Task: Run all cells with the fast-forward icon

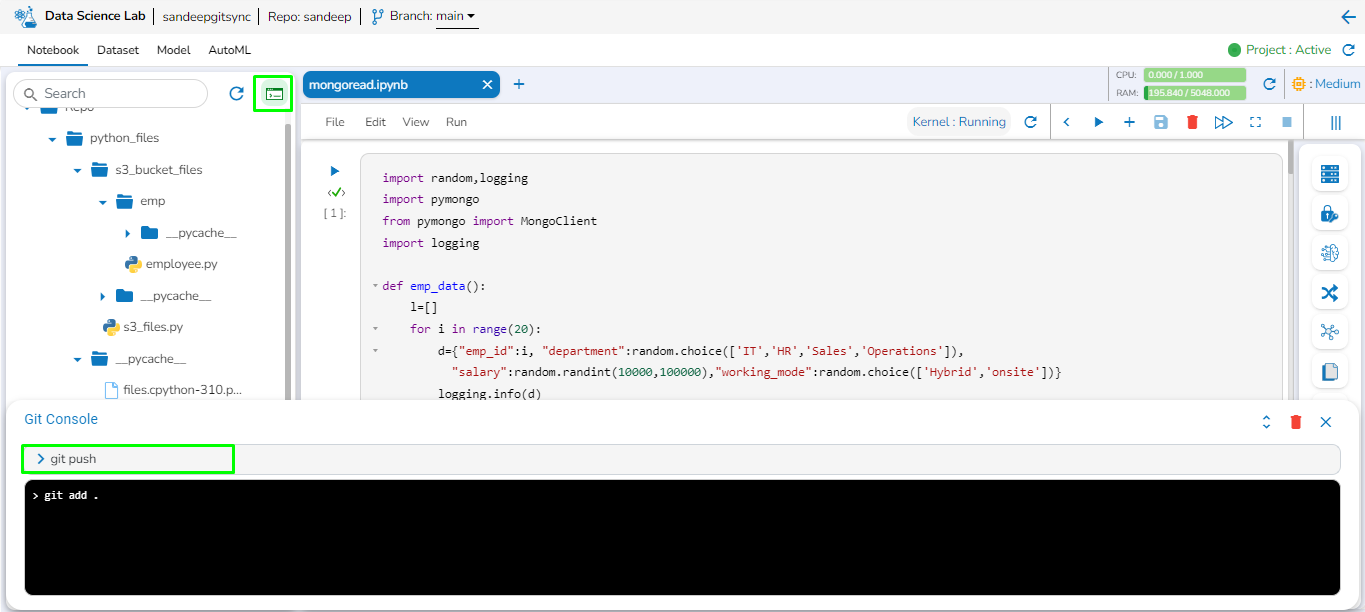Action: [x=1223, y=122]
